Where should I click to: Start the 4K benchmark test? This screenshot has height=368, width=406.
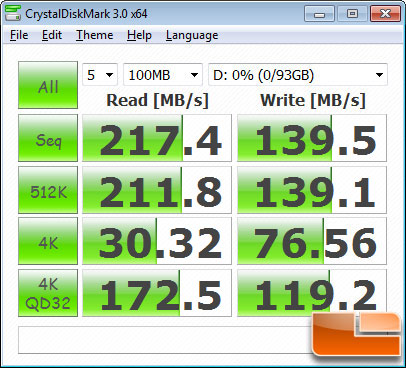tap(48, 241)
